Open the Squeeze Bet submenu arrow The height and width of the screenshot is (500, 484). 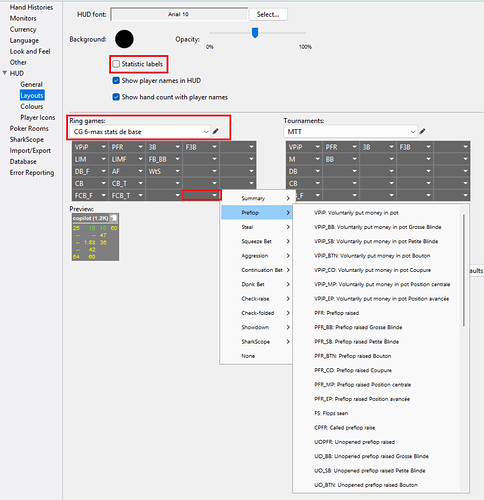coord(288,241)
